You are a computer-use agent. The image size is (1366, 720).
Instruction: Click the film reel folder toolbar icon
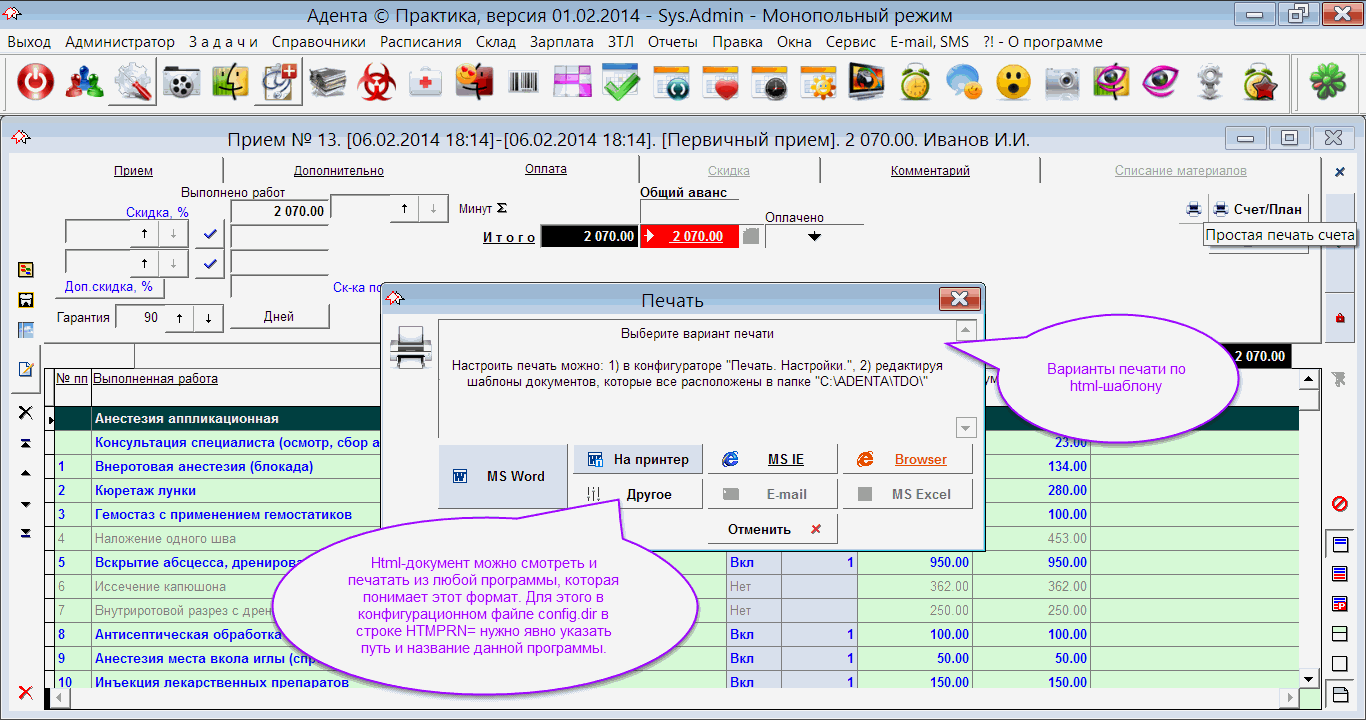pyautogui.click(x=181, y=83)
